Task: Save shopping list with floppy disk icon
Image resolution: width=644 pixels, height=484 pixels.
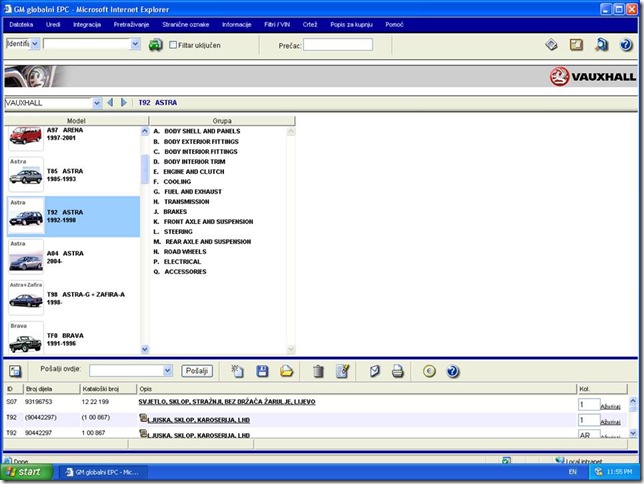Action: tap(262, 371)
